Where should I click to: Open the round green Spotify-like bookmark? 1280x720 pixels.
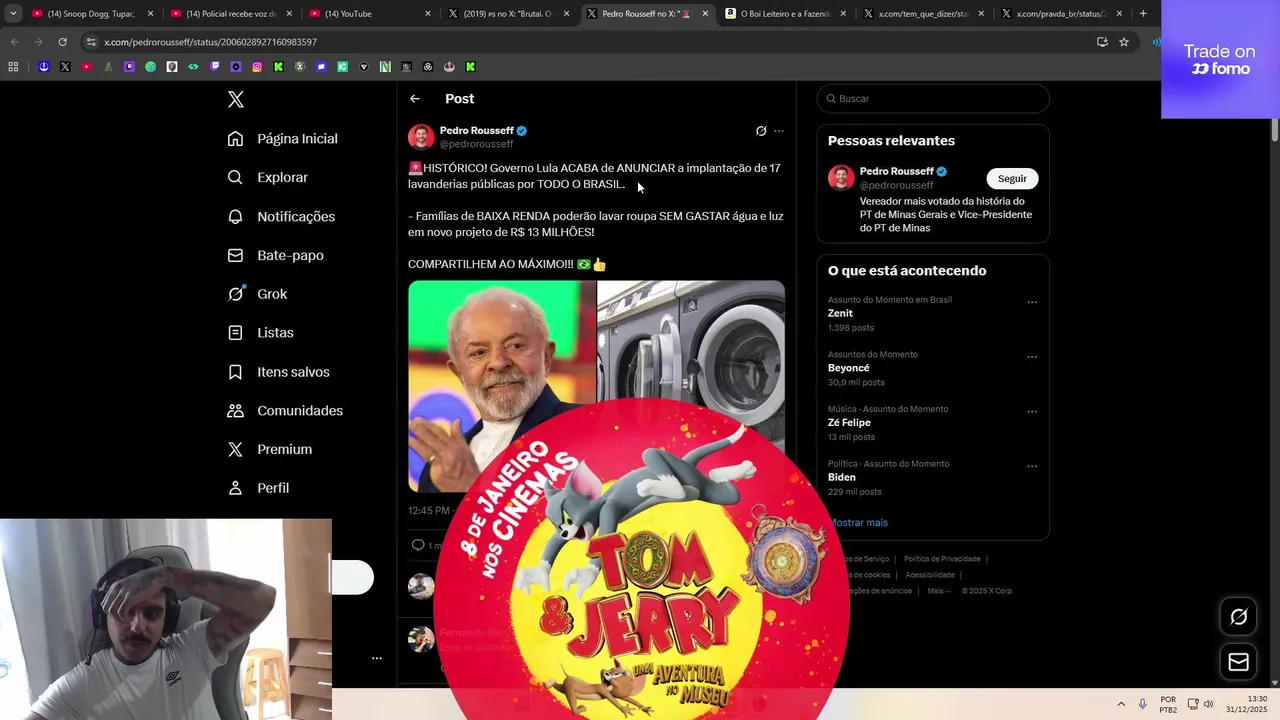pos(150,67)
